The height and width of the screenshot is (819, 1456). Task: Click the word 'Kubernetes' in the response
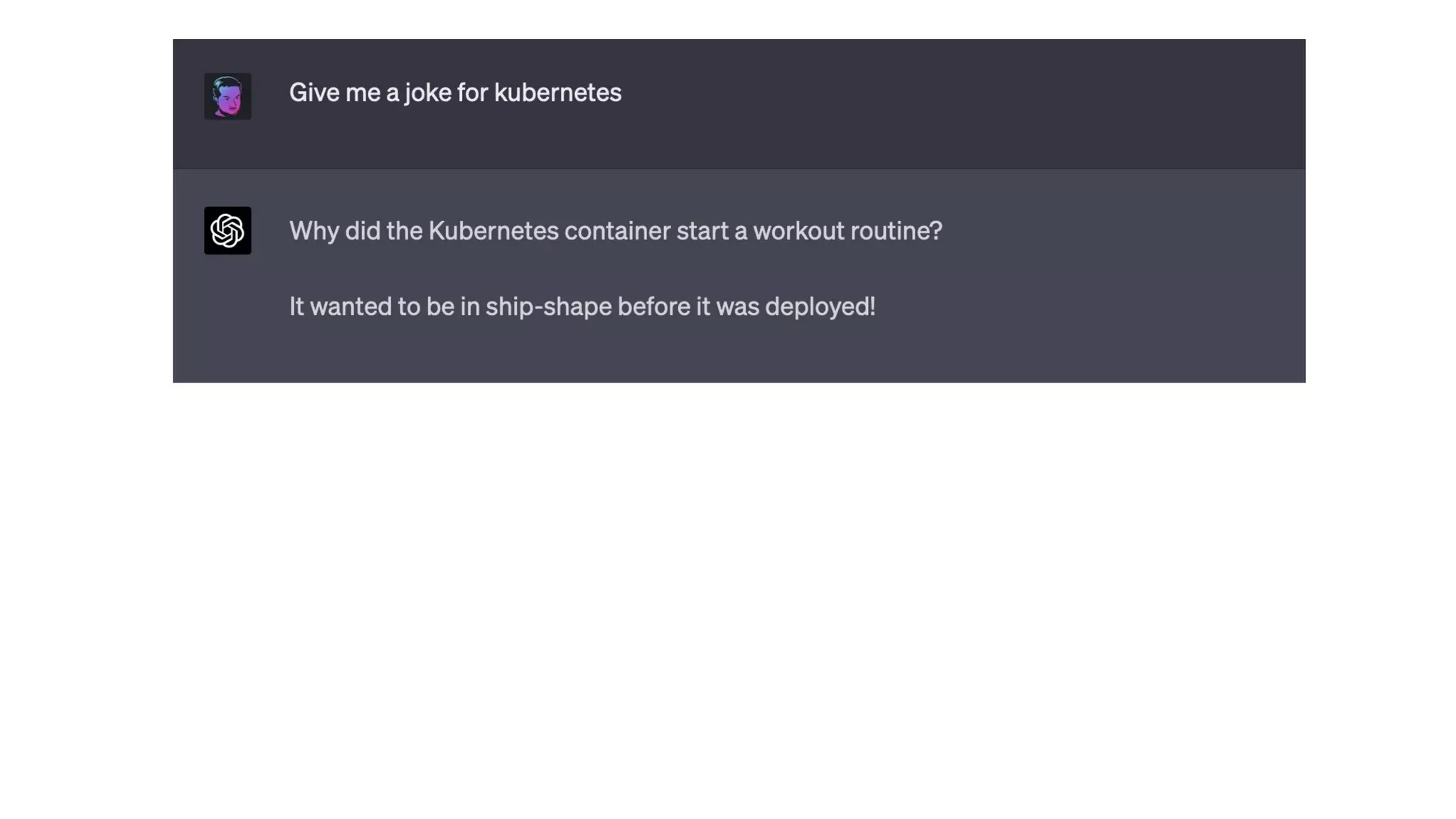(493, 231)
